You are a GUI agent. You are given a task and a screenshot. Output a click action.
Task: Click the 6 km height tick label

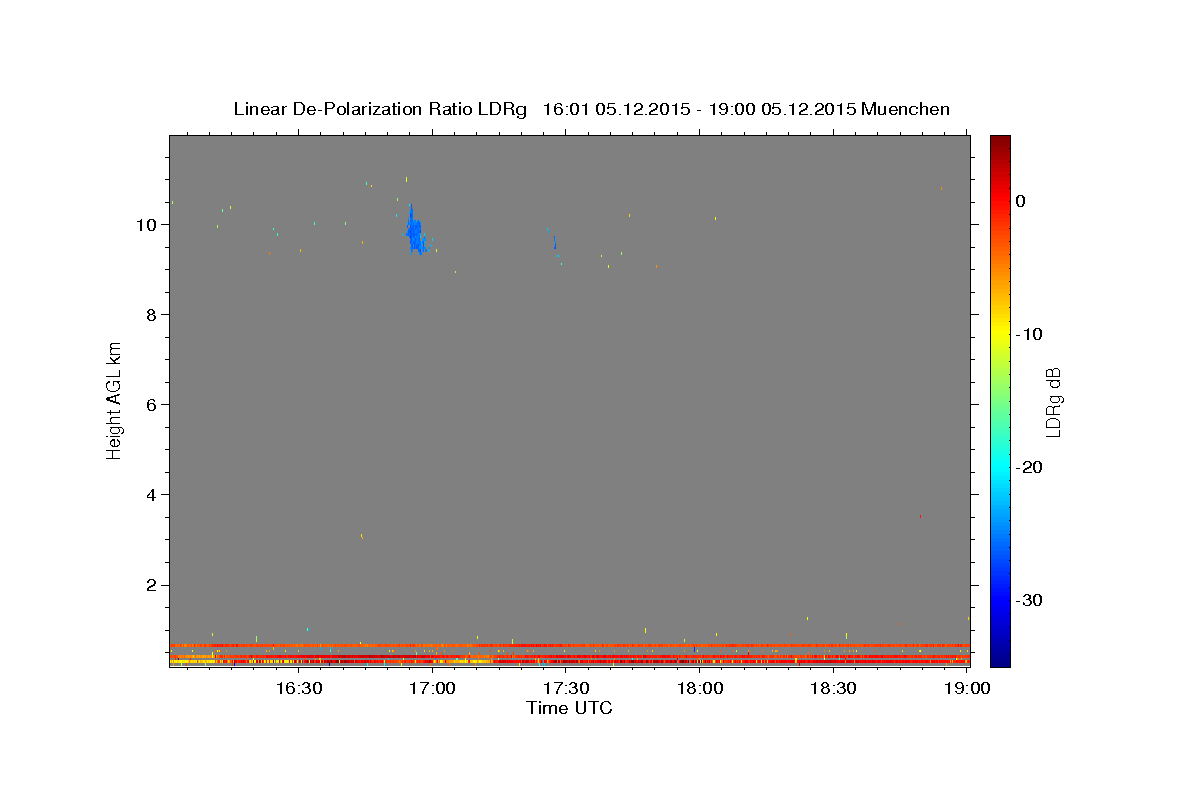click(151, 405)
